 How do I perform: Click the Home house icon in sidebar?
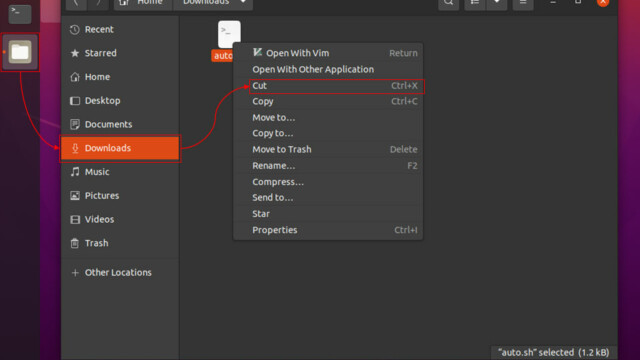click(x=75, y=77)
